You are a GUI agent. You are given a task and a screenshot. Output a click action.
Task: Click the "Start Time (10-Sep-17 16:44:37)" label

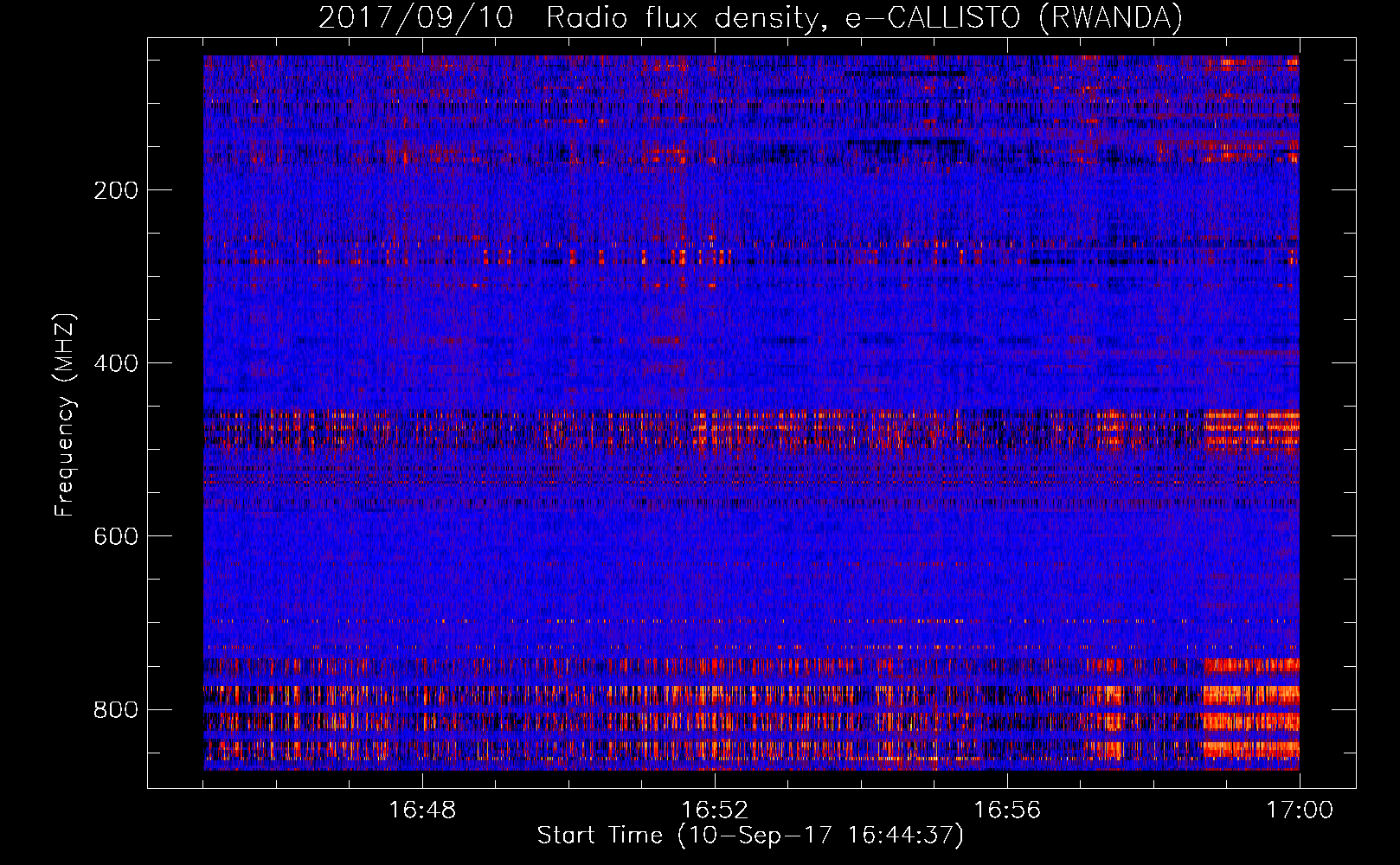coord(750,836)
